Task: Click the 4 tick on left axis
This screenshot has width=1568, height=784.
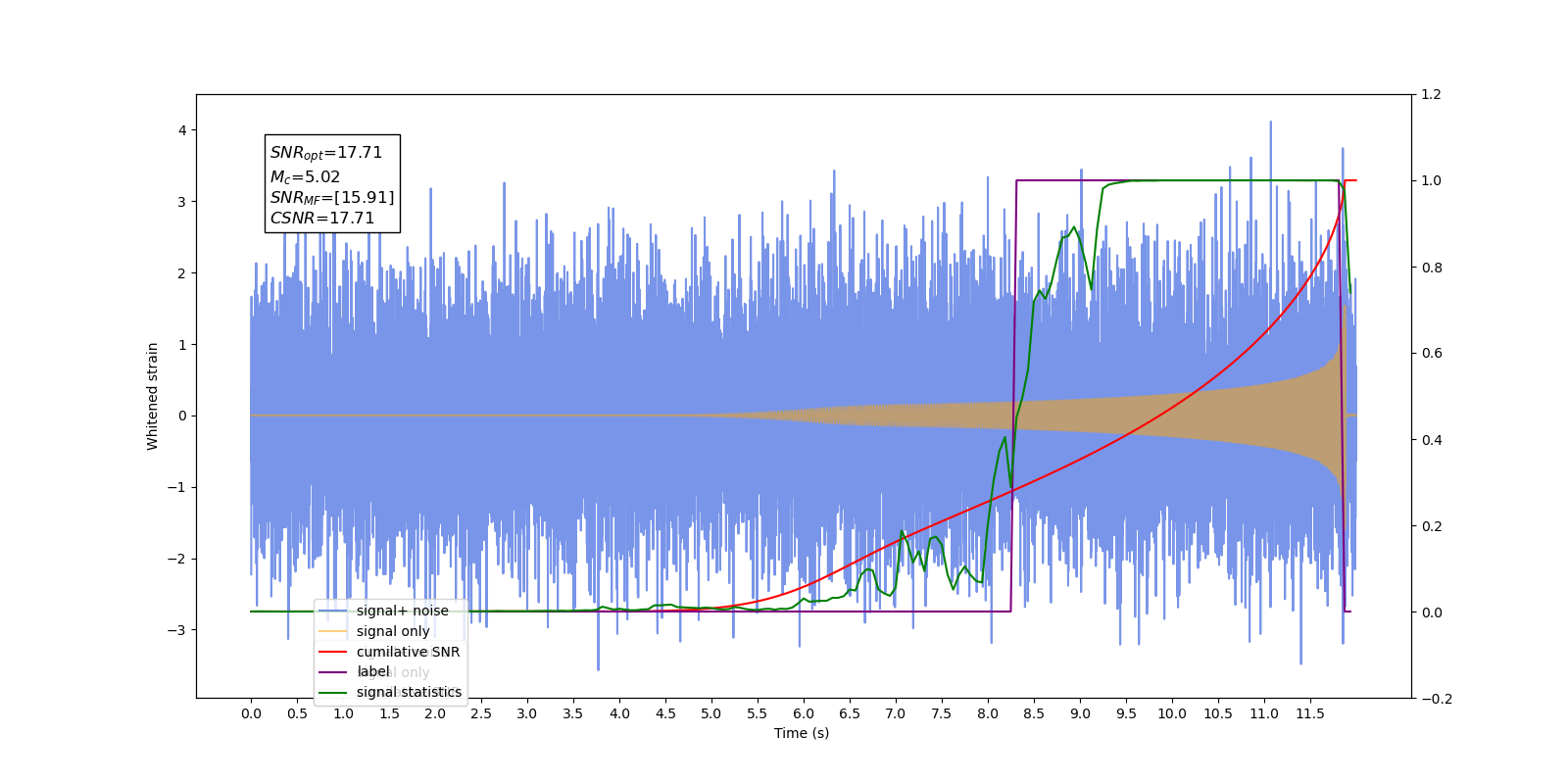Action: pyautogui.click(x=182, y=130)
